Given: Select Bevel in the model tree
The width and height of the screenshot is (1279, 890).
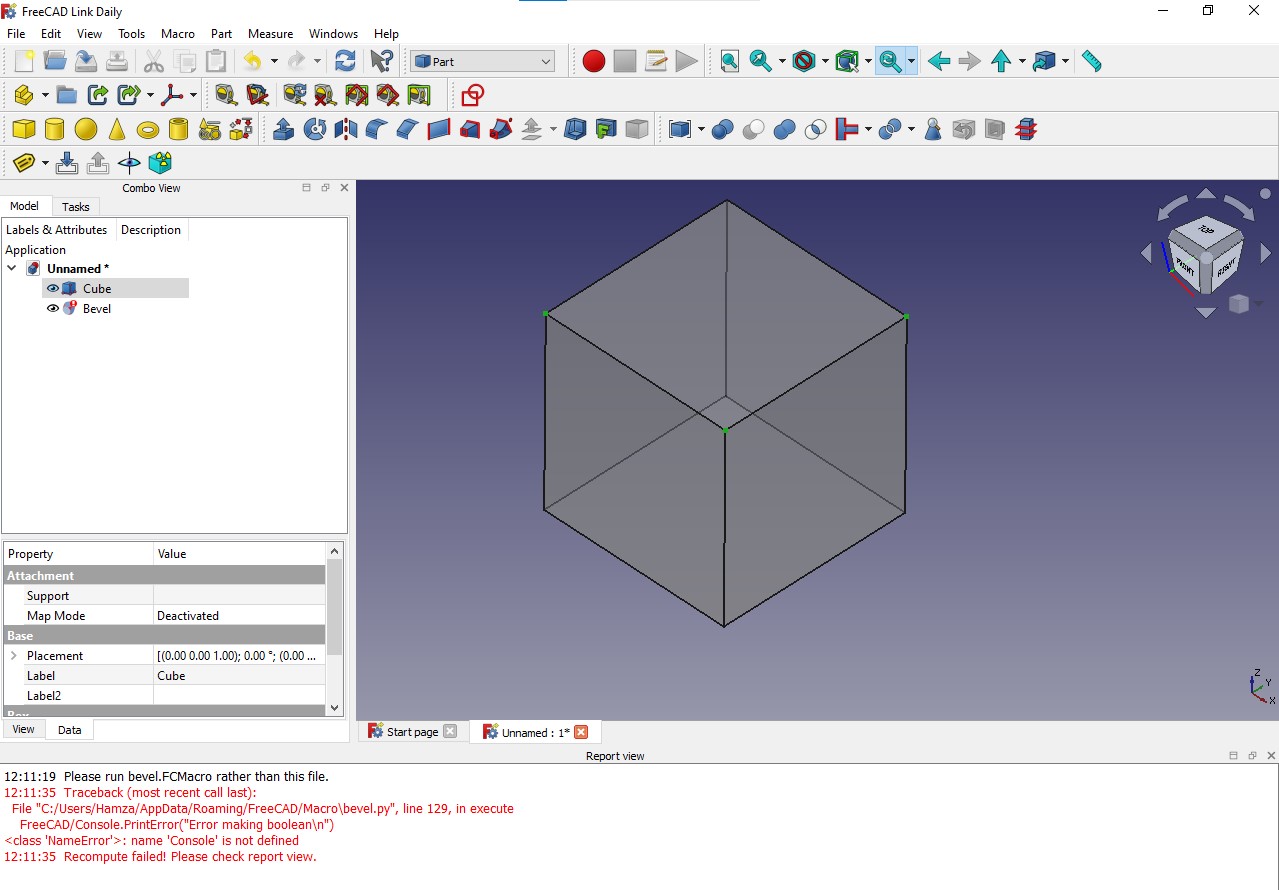Looking at the screenshot, I should (97, 308).
